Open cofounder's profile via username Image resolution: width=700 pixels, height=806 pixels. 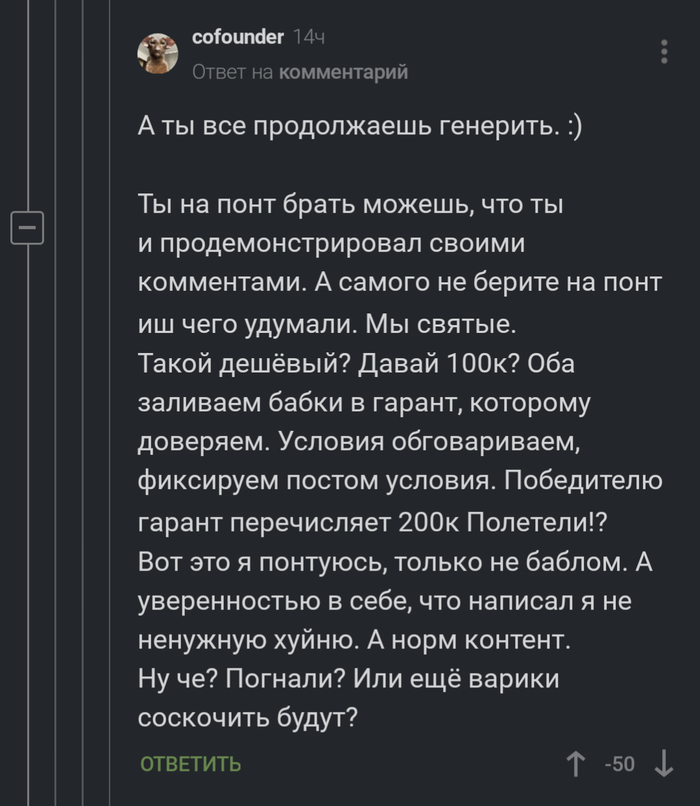pos(238,38)
